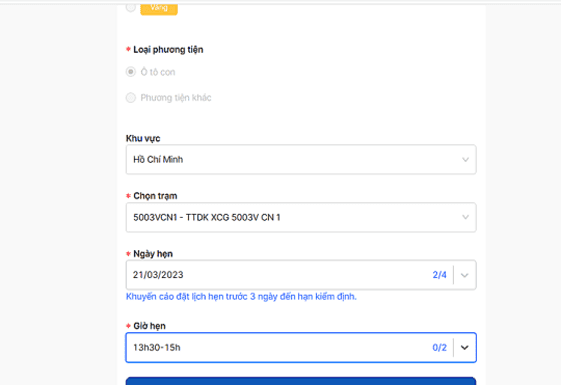The image size is (561, 385).
Task: Click the Phương tiện khác option label
Action: pos(176,98)
